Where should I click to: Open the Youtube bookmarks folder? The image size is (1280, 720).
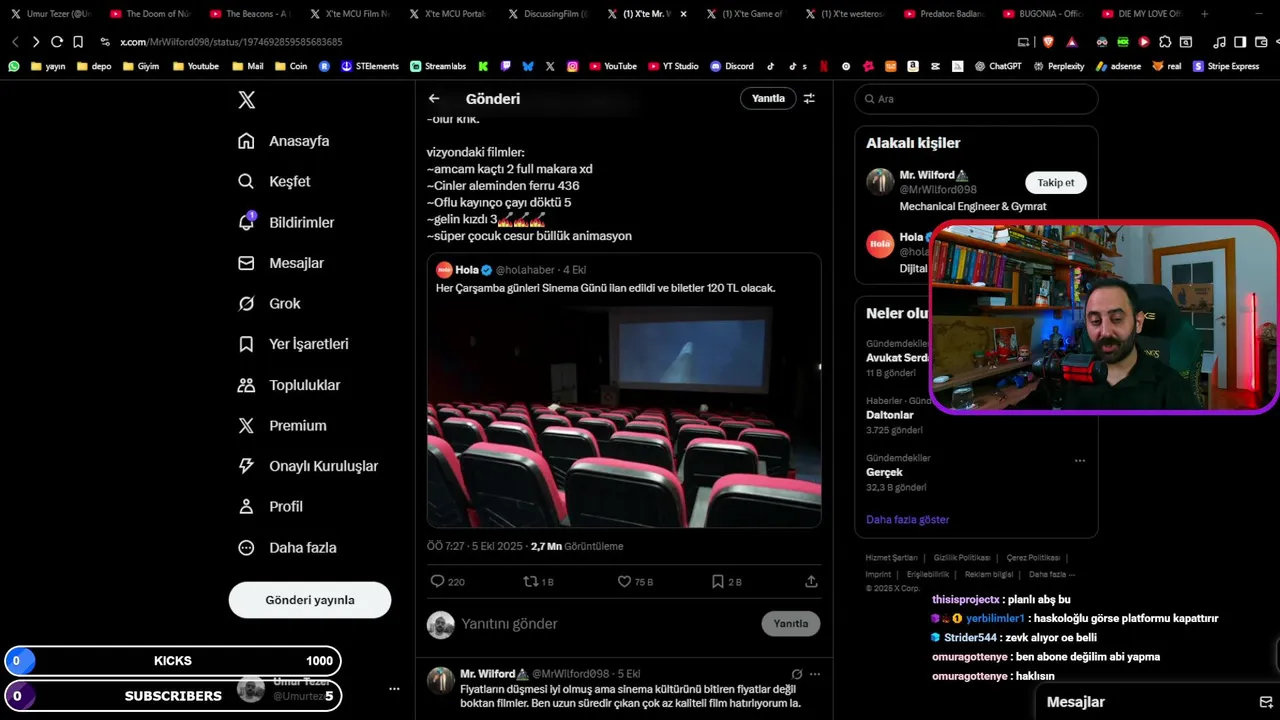click(x=195, y=66)
